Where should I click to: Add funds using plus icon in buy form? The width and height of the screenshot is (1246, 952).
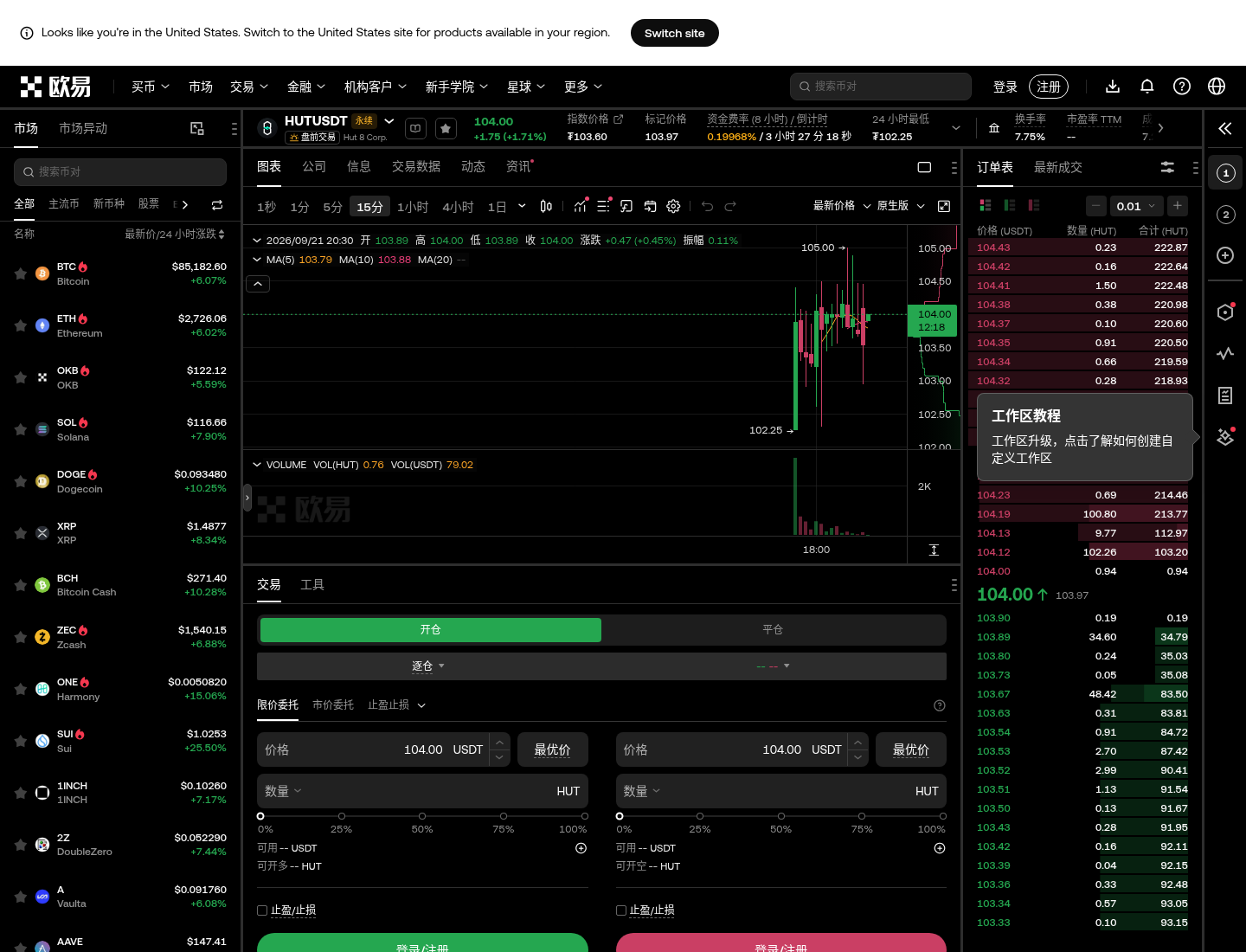tap(581, 848)
